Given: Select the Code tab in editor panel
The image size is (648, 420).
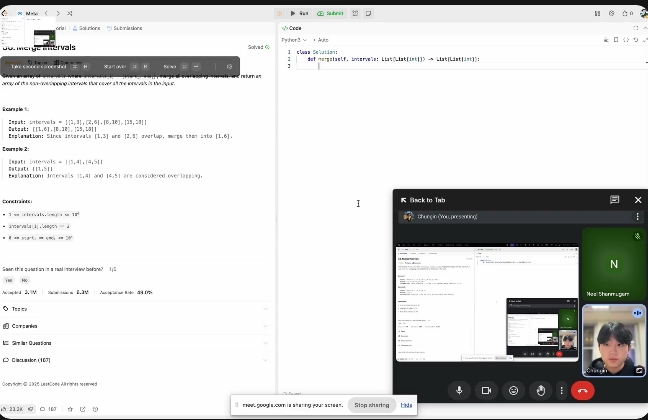Looking at the screenshot, I should click(291, 28).
